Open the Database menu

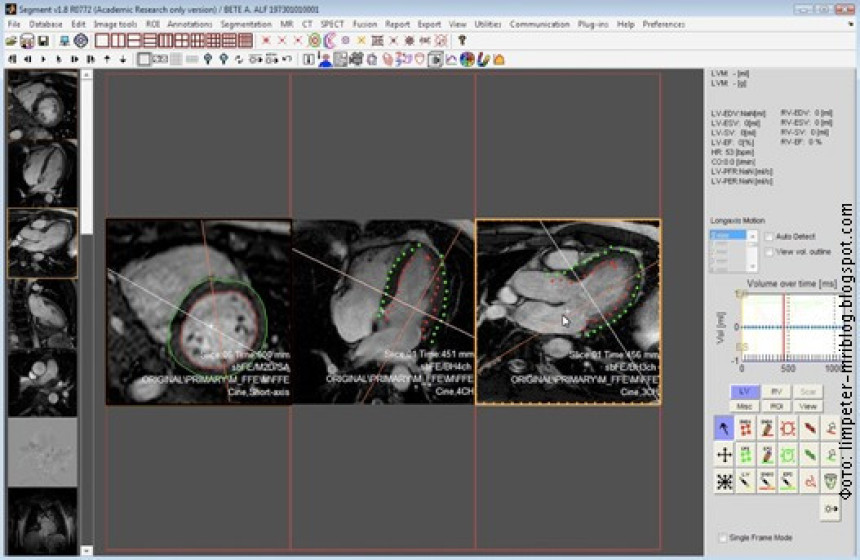point(46,24)
